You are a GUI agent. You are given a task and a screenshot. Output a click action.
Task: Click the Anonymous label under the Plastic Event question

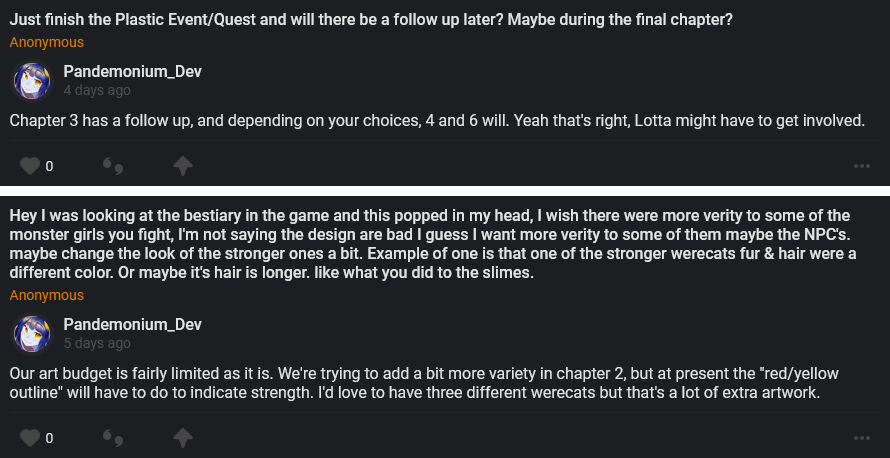pos(47,43)
